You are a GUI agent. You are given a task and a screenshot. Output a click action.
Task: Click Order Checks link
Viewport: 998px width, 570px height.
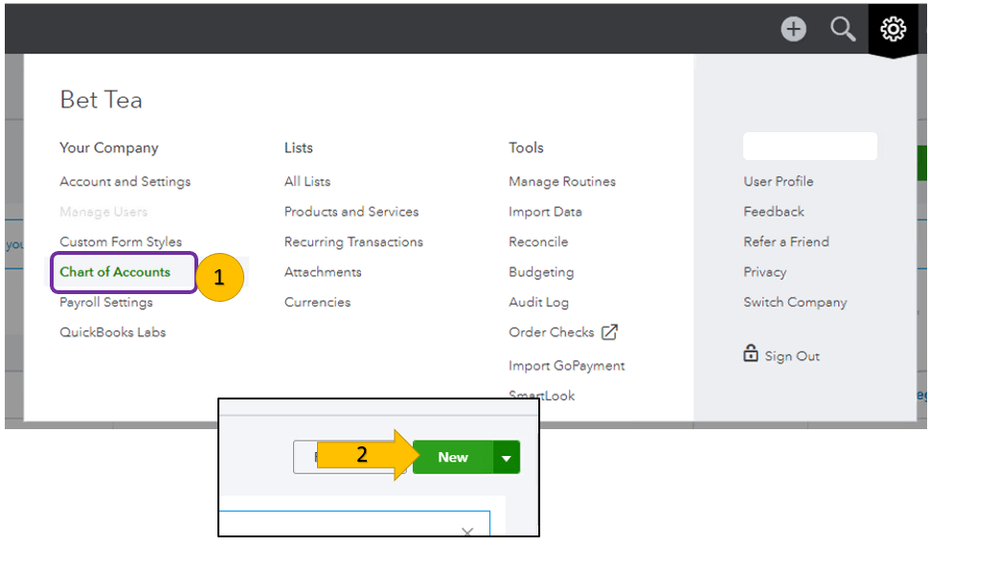551,332
